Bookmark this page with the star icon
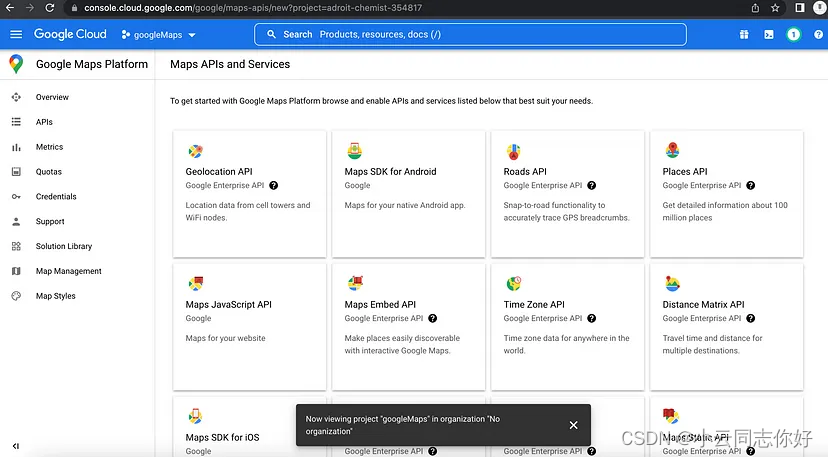 coord(775,8)
